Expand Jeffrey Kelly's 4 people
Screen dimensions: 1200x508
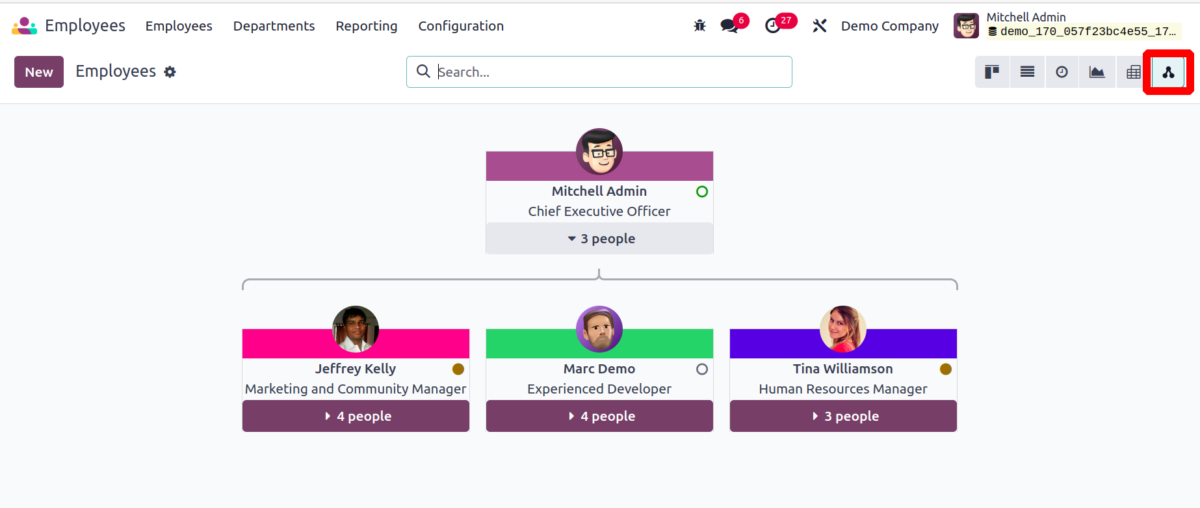[x=355, y=416]
